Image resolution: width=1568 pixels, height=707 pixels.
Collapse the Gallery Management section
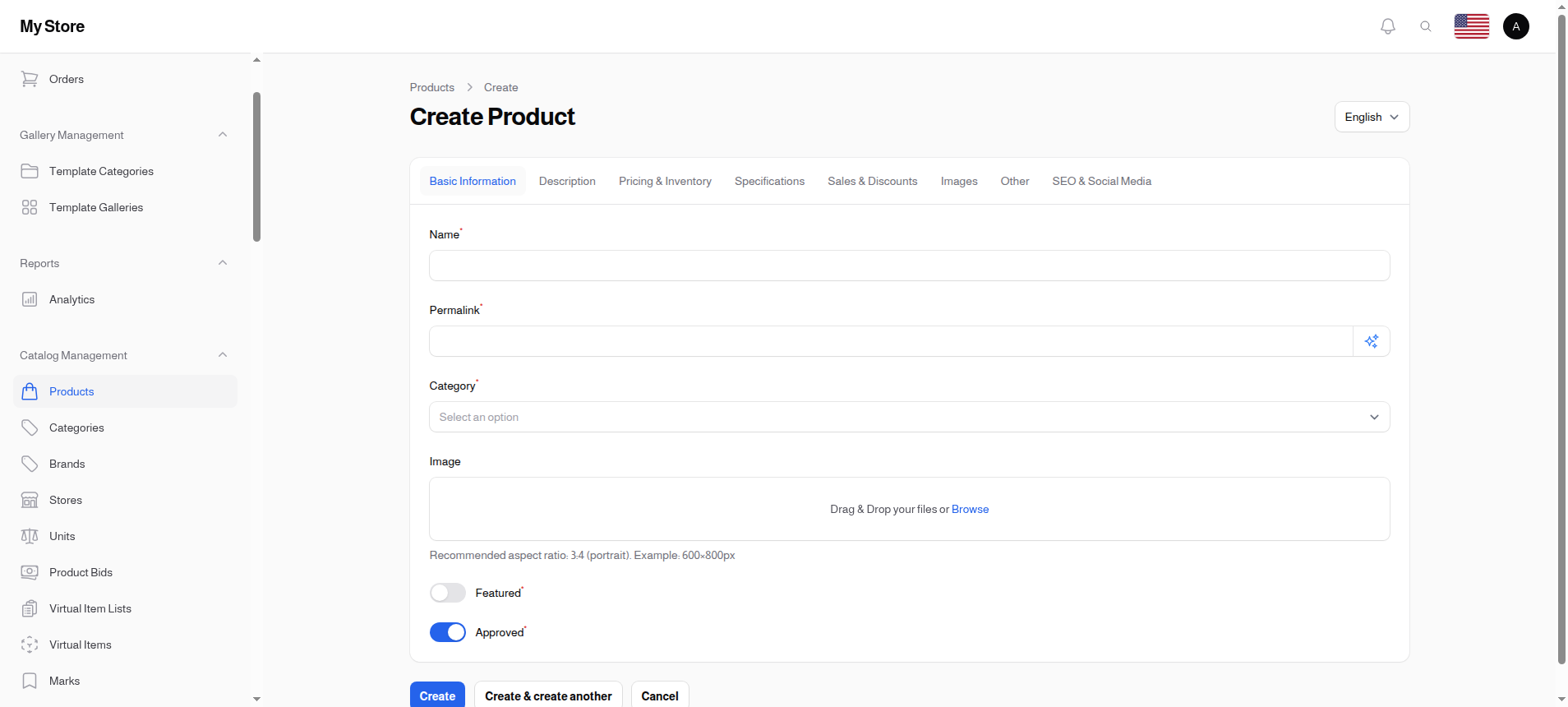coord(223,135)
